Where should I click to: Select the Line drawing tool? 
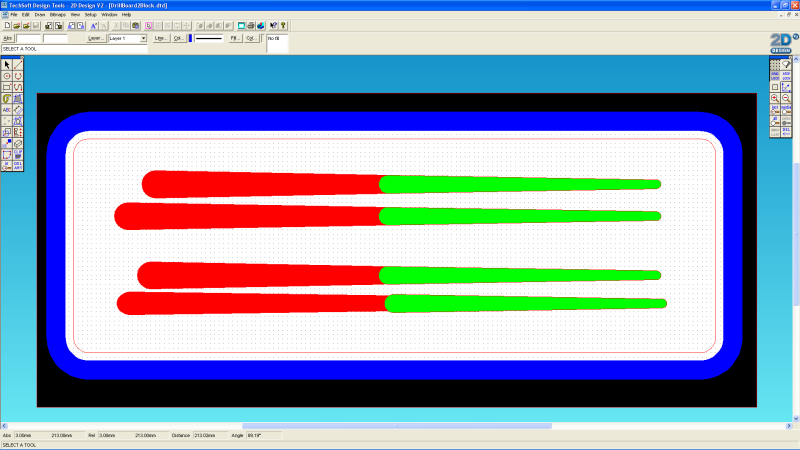coord(18,65)
